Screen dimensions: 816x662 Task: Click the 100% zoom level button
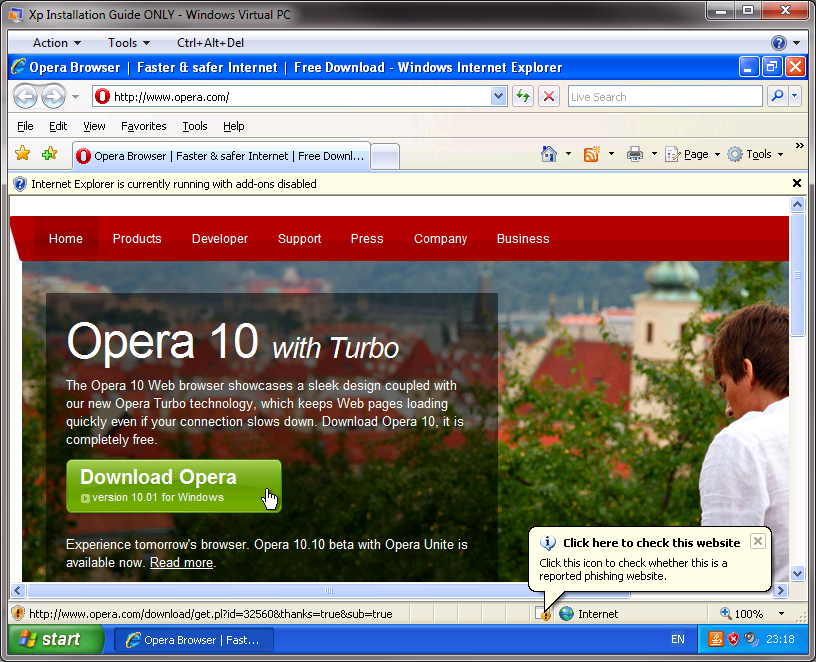coord(742,614)
